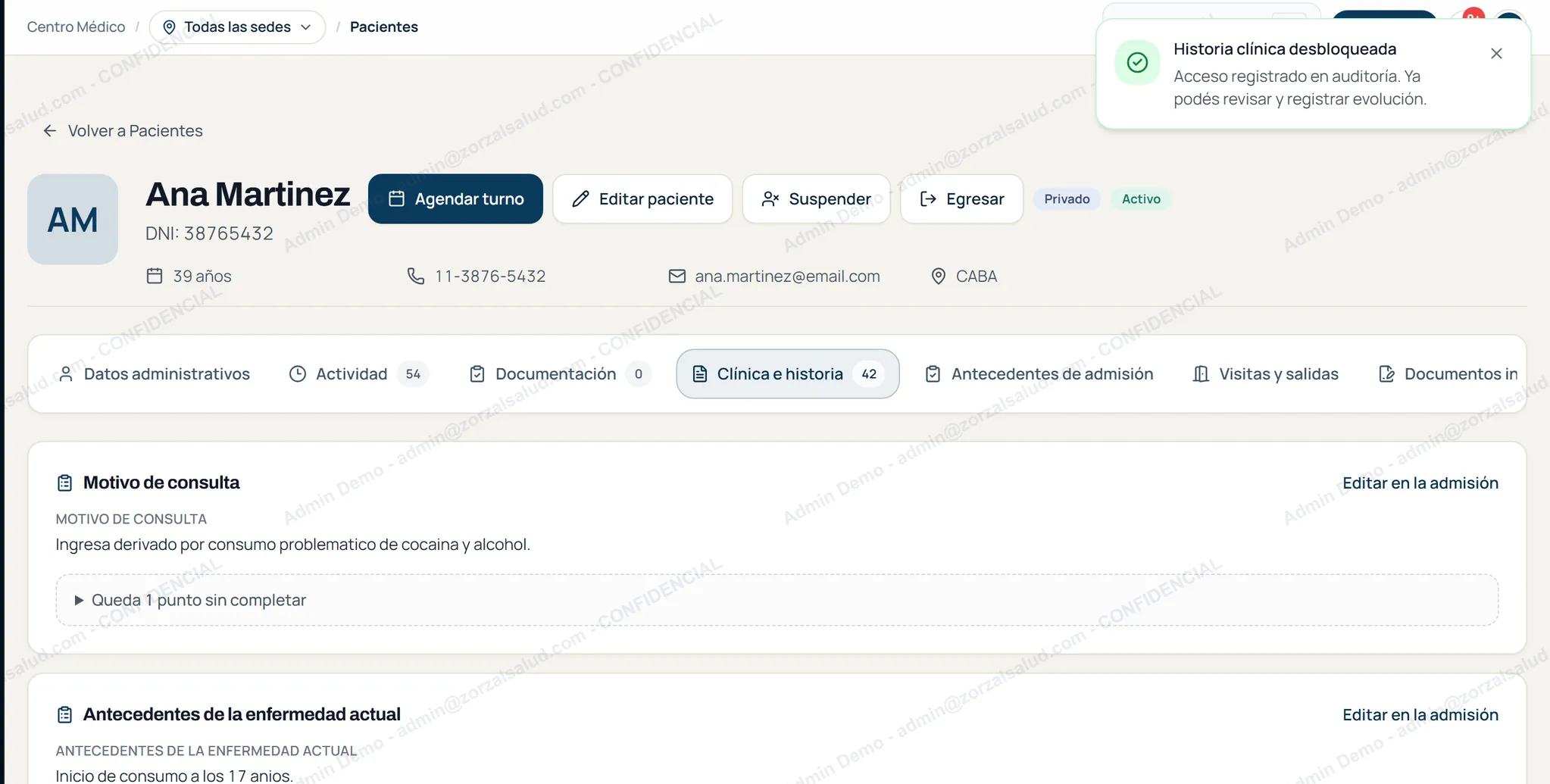This screenshot has width=1550, height=784.
Task: Click the Activo status badge
Action: (x=1141, y=199)
